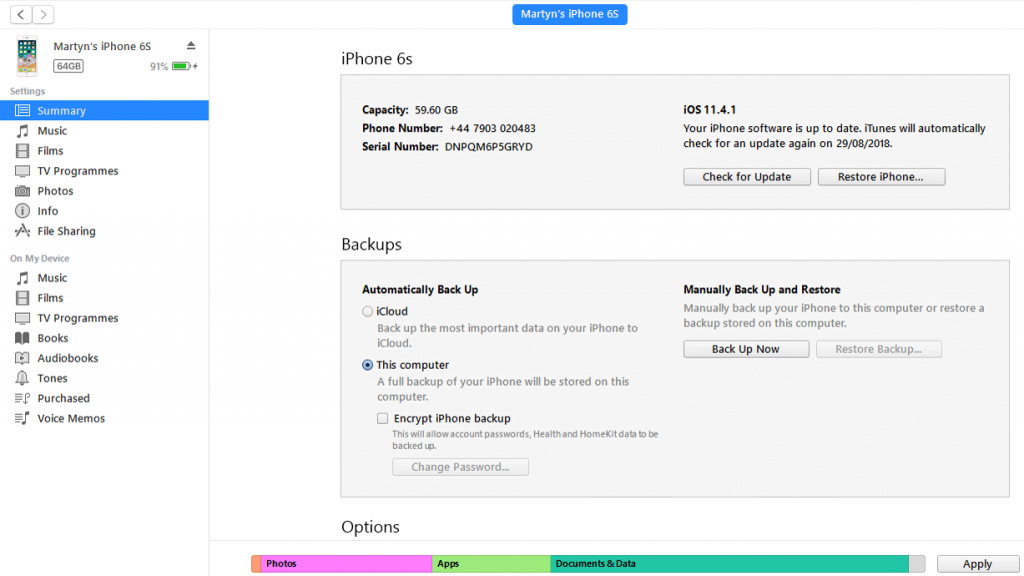This screenshot has height=576, width=1024.
Task: Enable Encrypt iPhone backup checkbox
Action: coord(383,419)
